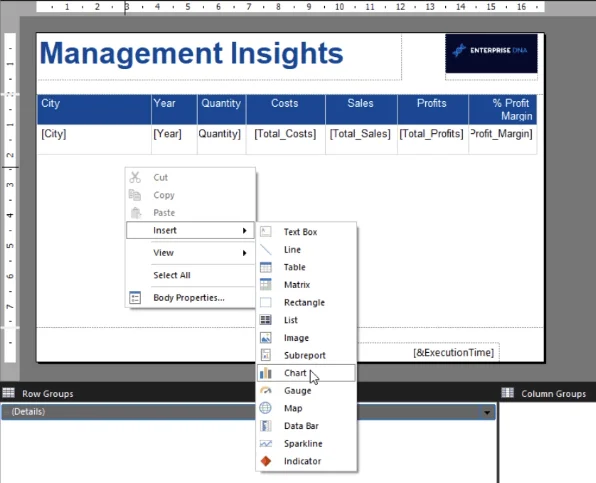596x483 pixels.
Task: Open the Details row group dropdown arrow
Action: (x=487, y=412)
